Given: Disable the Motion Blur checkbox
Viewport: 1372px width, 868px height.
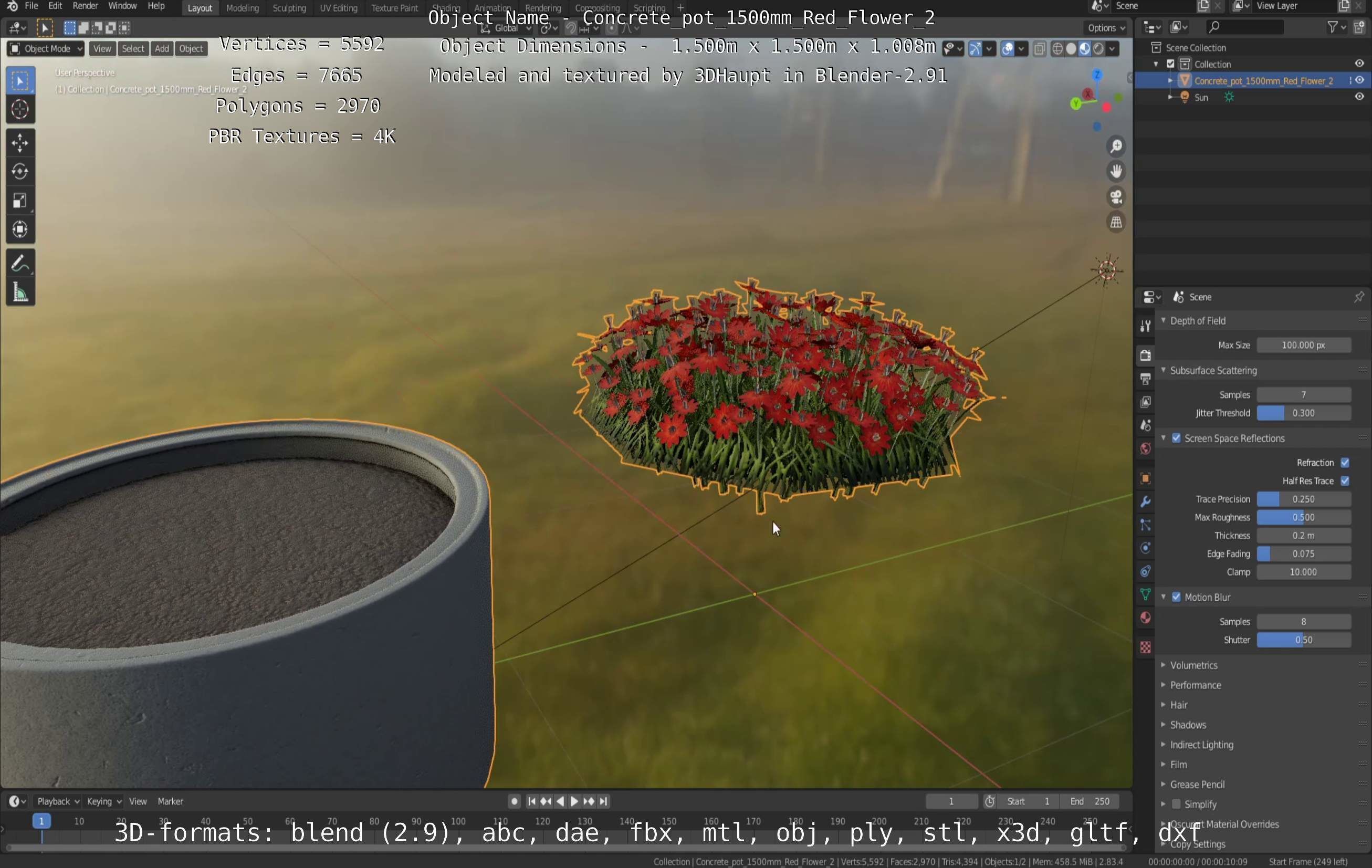Looking at the screenshot, I should (x=1176, y=597).
